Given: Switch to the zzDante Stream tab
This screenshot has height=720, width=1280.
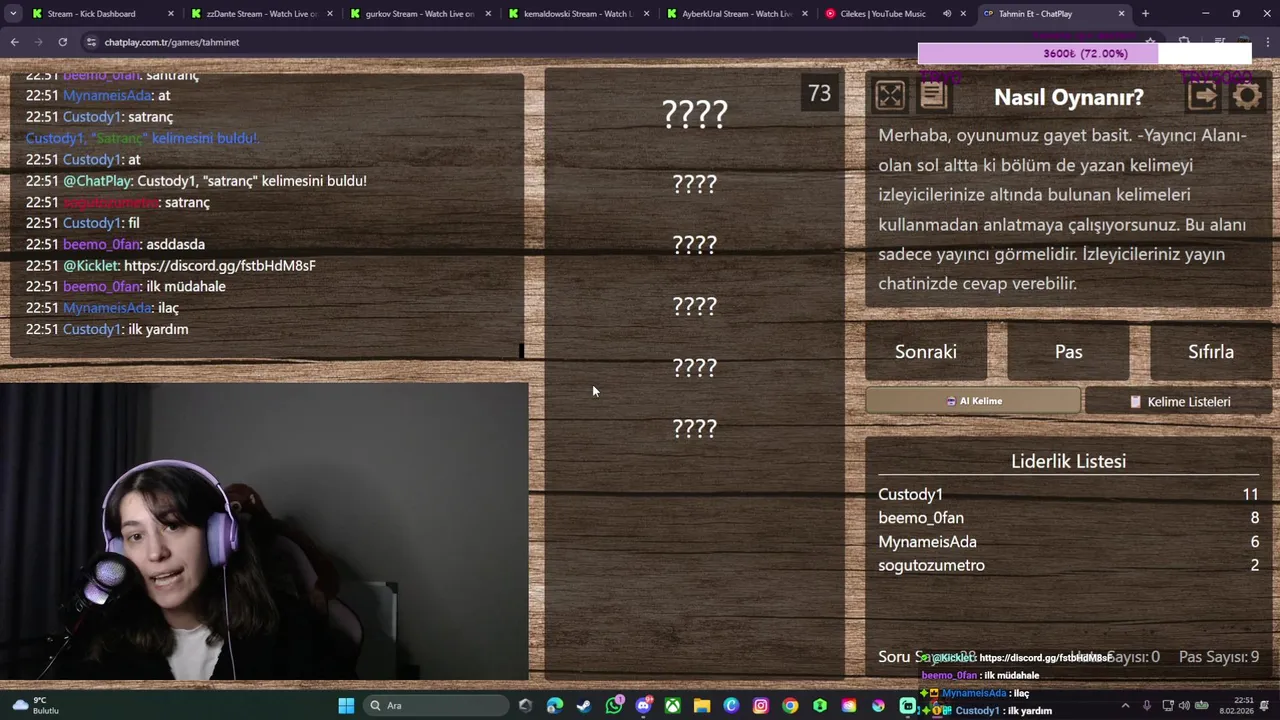Looking at the screenshot, I should (x=262, y=14).
